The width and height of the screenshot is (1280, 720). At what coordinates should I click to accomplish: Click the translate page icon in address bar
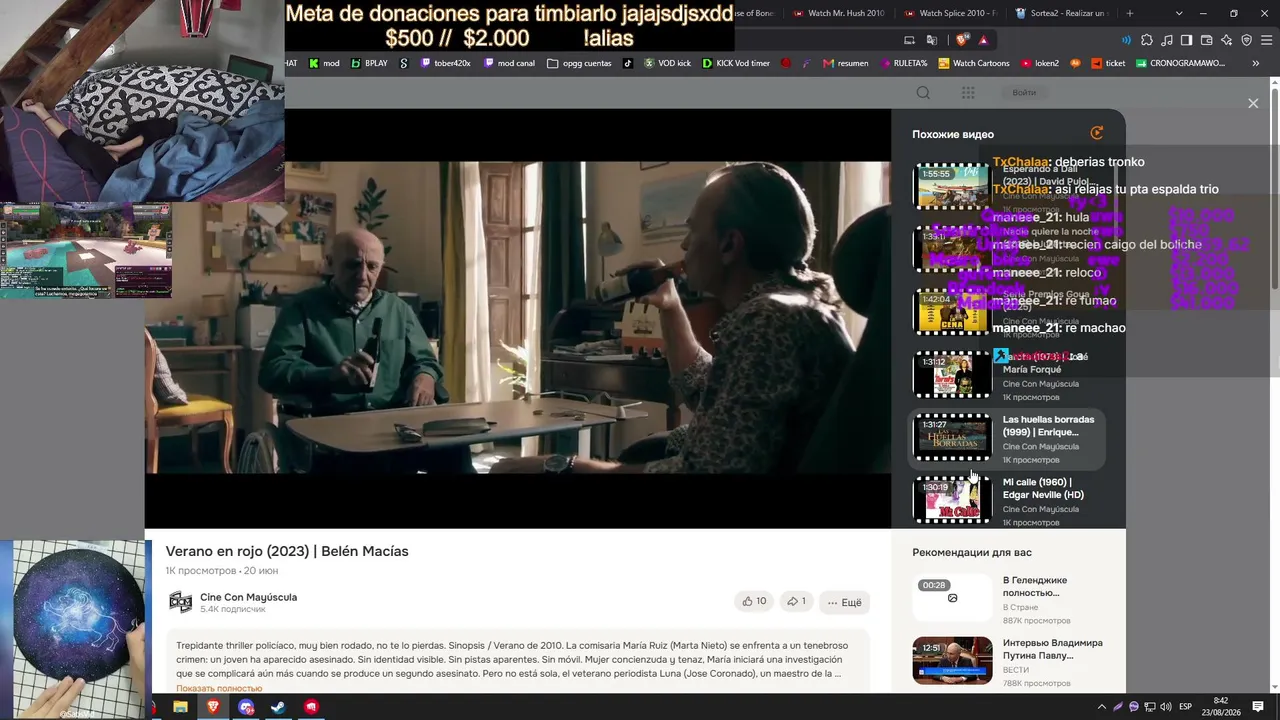(932, 40)
